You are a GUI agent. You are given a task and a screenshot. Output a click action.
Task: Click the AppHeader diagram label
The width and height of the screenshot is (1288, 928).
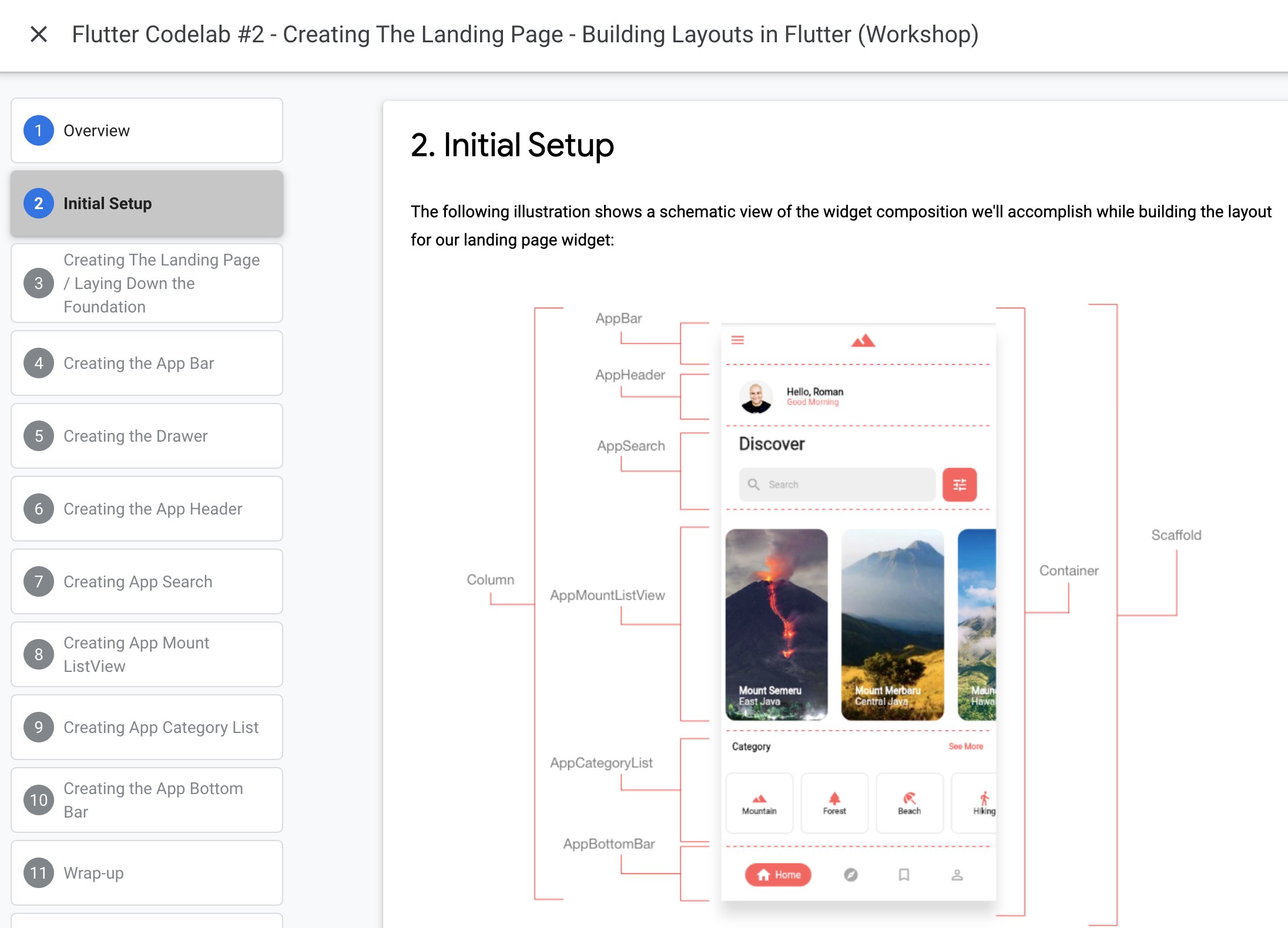click(630, 375)
